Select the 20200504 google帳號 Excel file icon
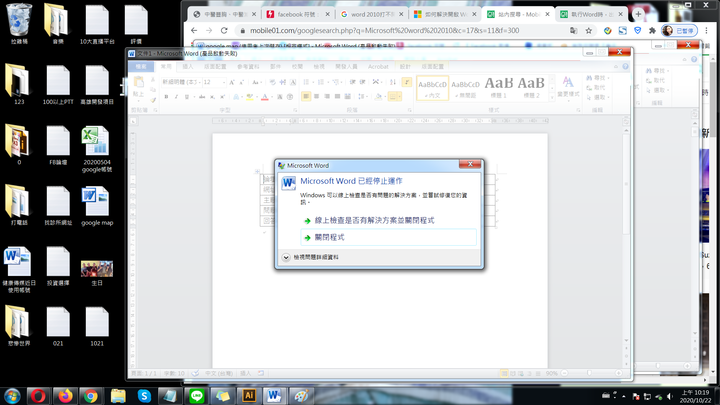This screenshot has width=720, height=405. (x=97, y=149)
